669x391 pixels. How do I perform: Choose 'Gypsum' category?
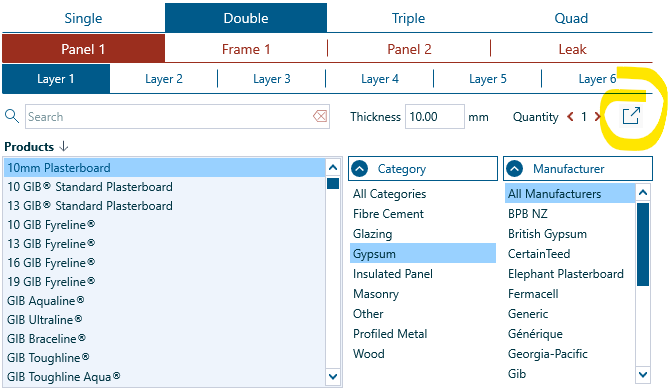(x=423, y=254)
